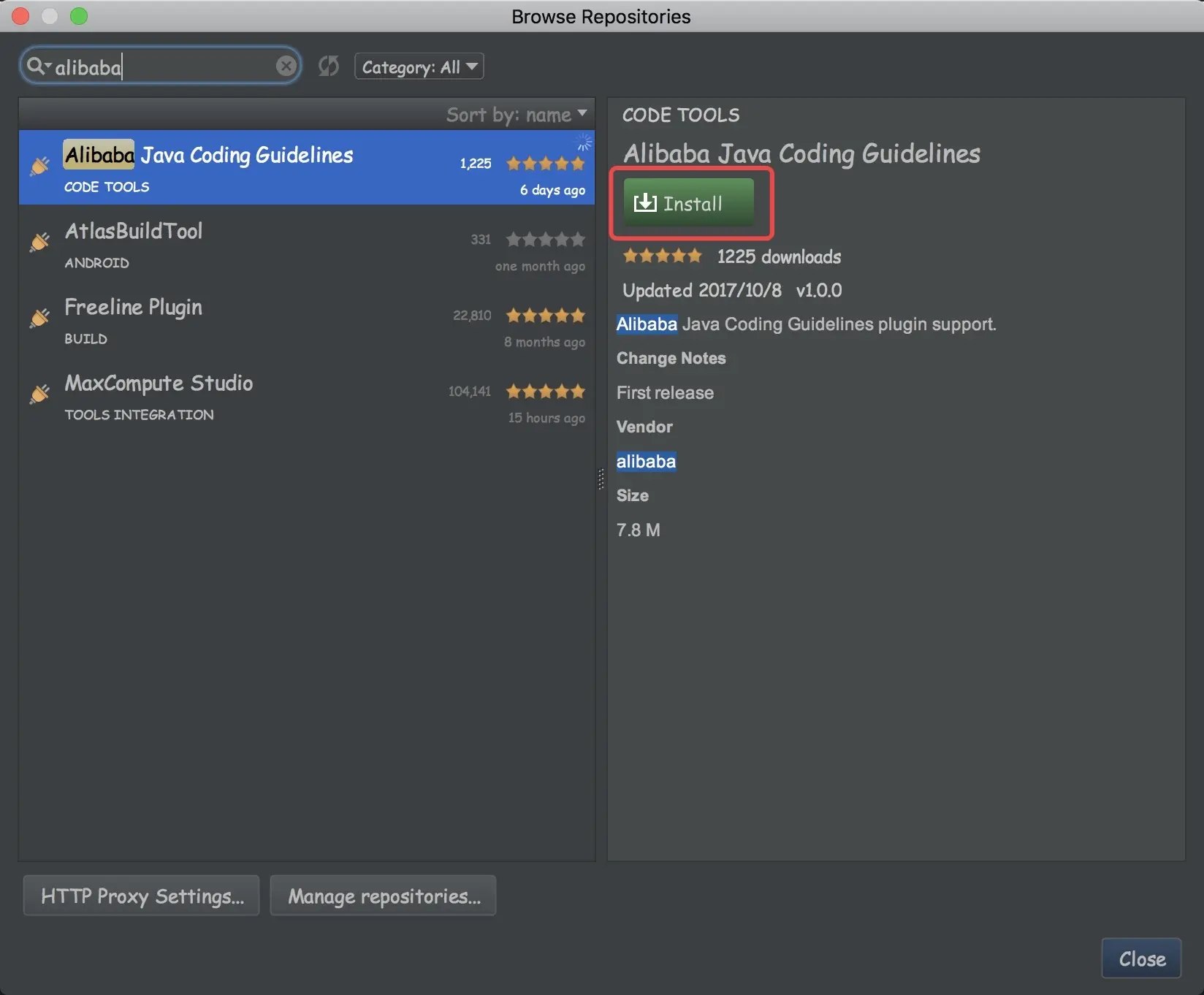This screenshot has height=995, width=1204.
Task: Click the Alibaba Java Coding Guidelines plugin icon
Action: [x=39, y=167]
